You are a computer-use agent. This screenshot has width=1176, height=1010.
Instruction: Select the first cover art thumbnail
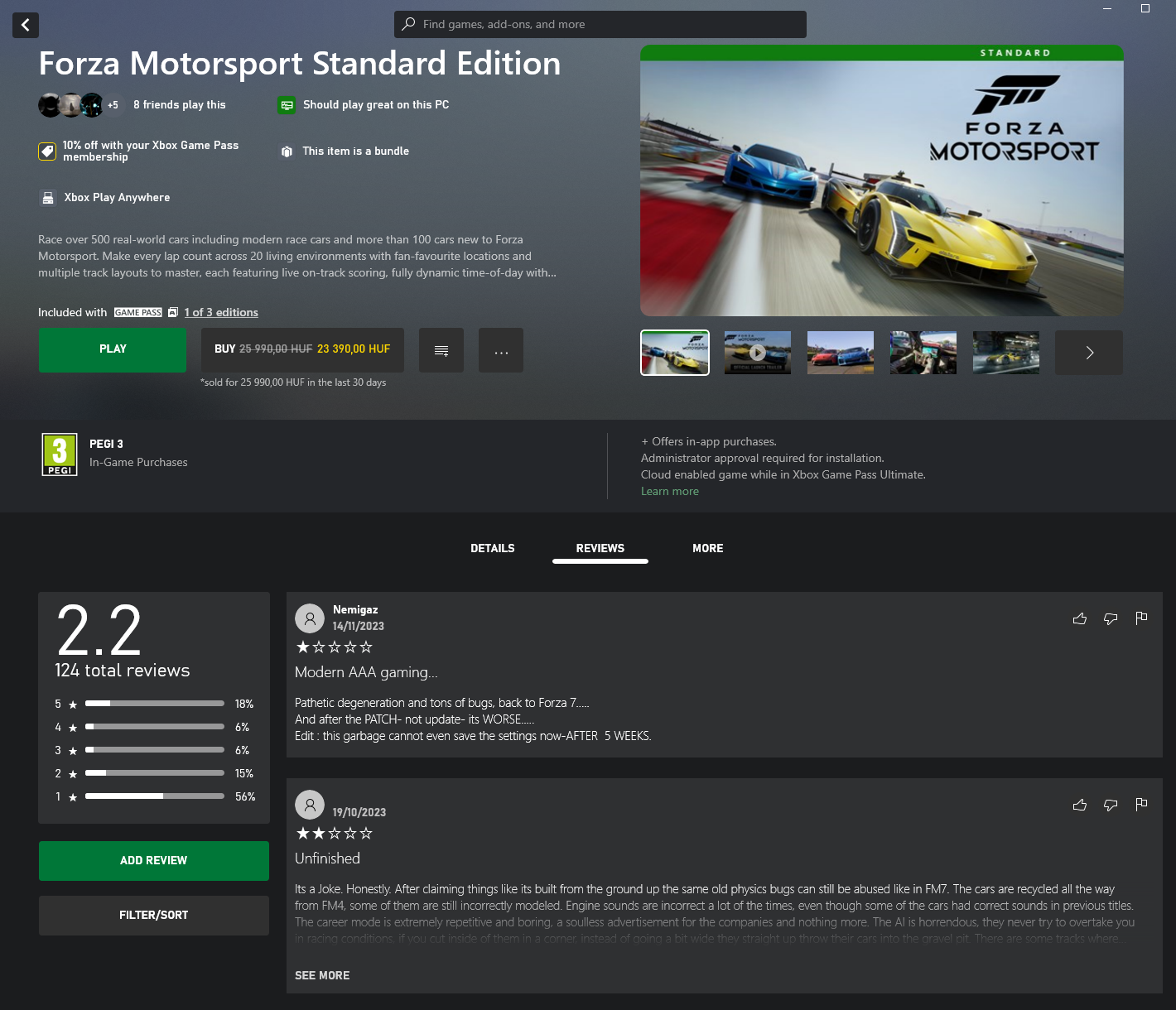[x=675, y=353]
